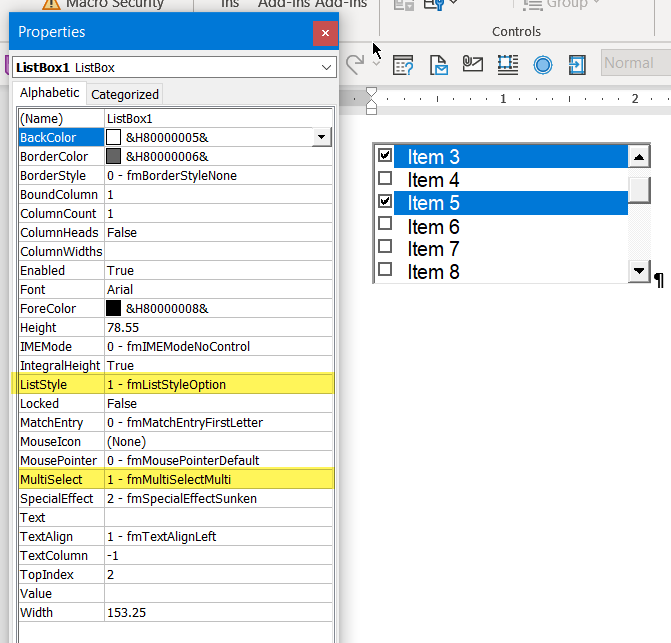Switch to the Categorized tab

(125, 95)
